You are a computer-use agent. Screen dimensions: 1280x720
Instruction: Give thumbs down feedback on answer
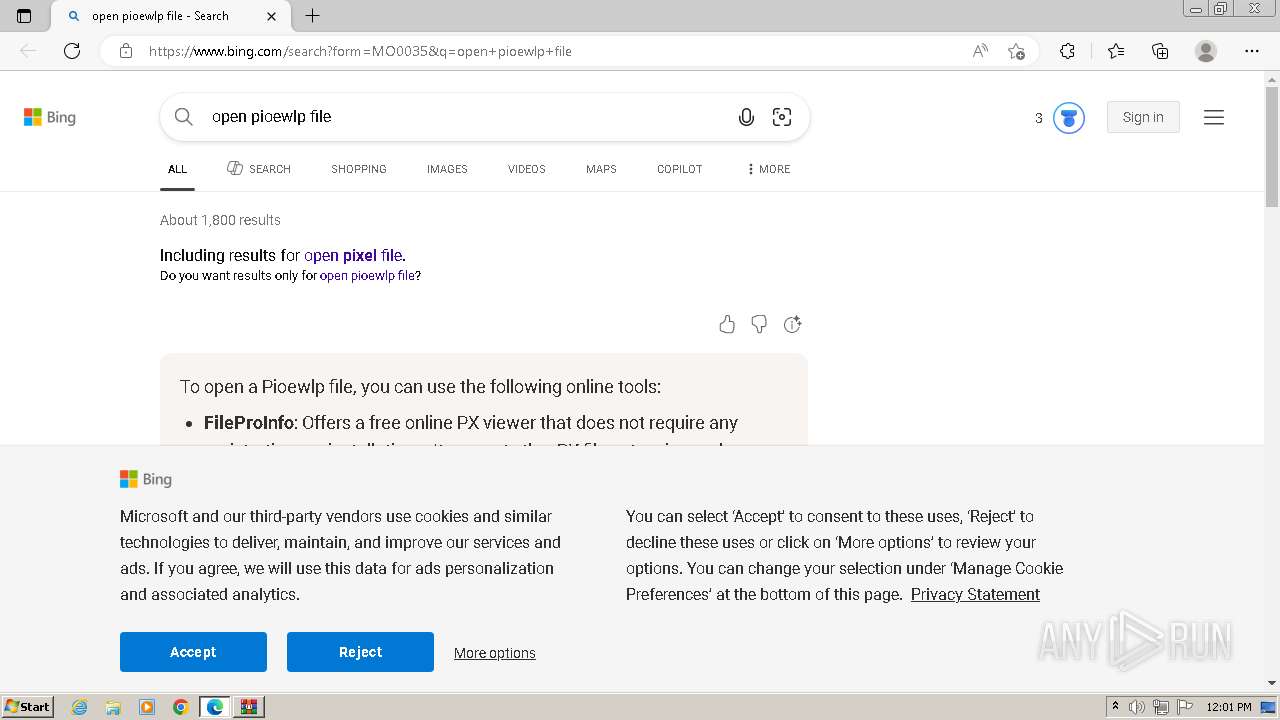tap(759, 324)
